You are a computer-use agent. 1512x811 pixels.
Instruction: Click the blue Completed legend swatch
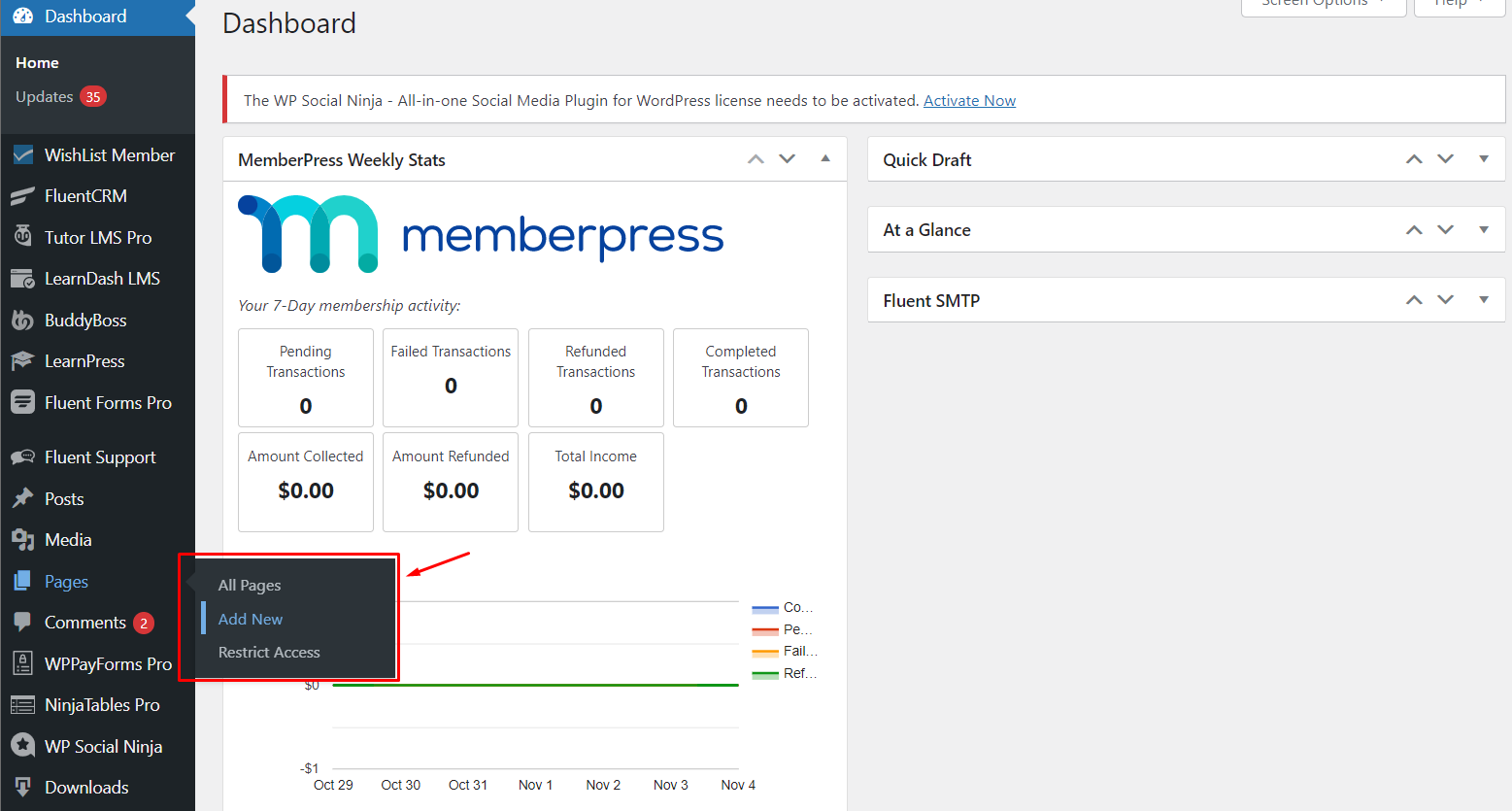point(765,609)
